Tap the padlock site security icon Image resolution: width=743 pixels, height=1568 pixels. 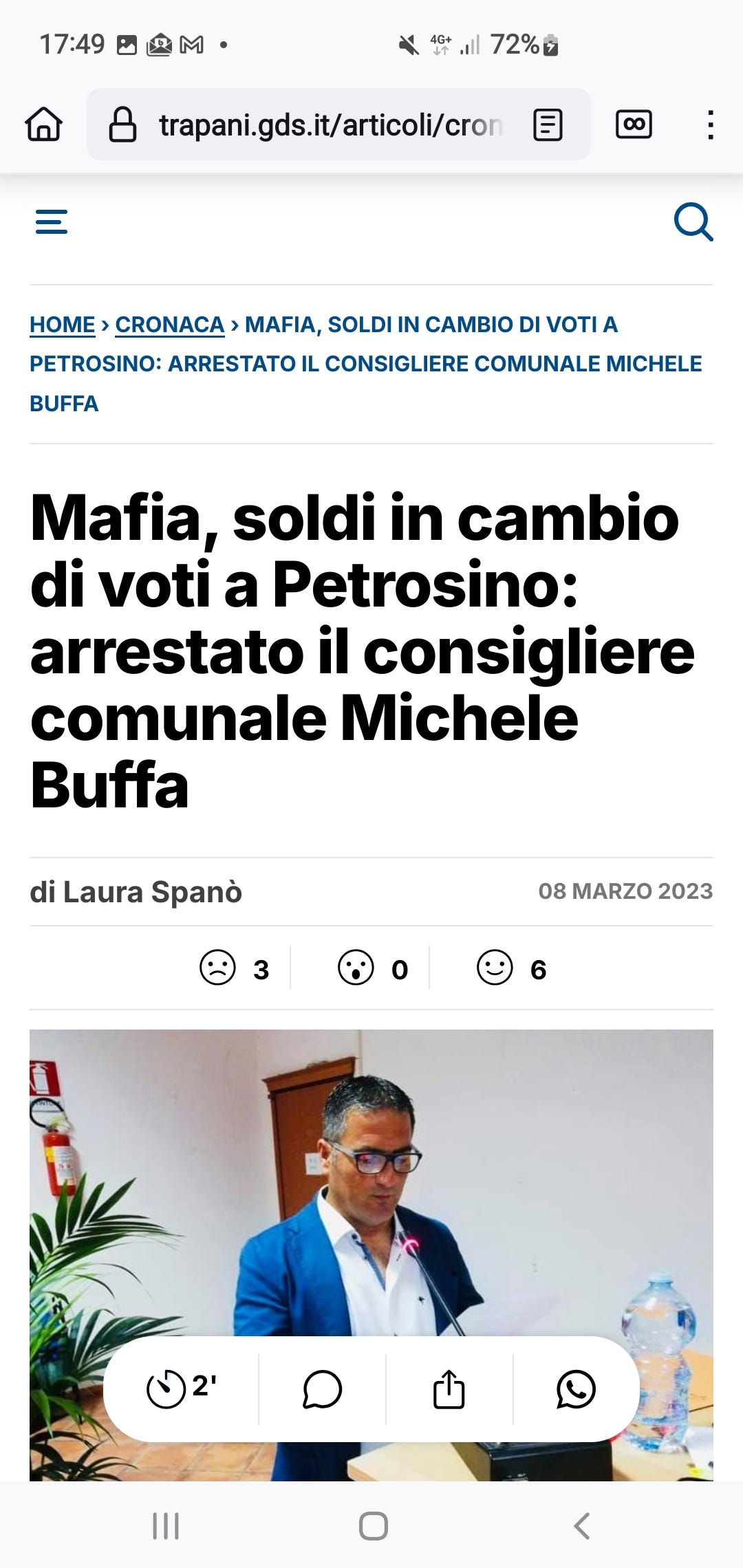pyautogui.click(x=123, y=124)
